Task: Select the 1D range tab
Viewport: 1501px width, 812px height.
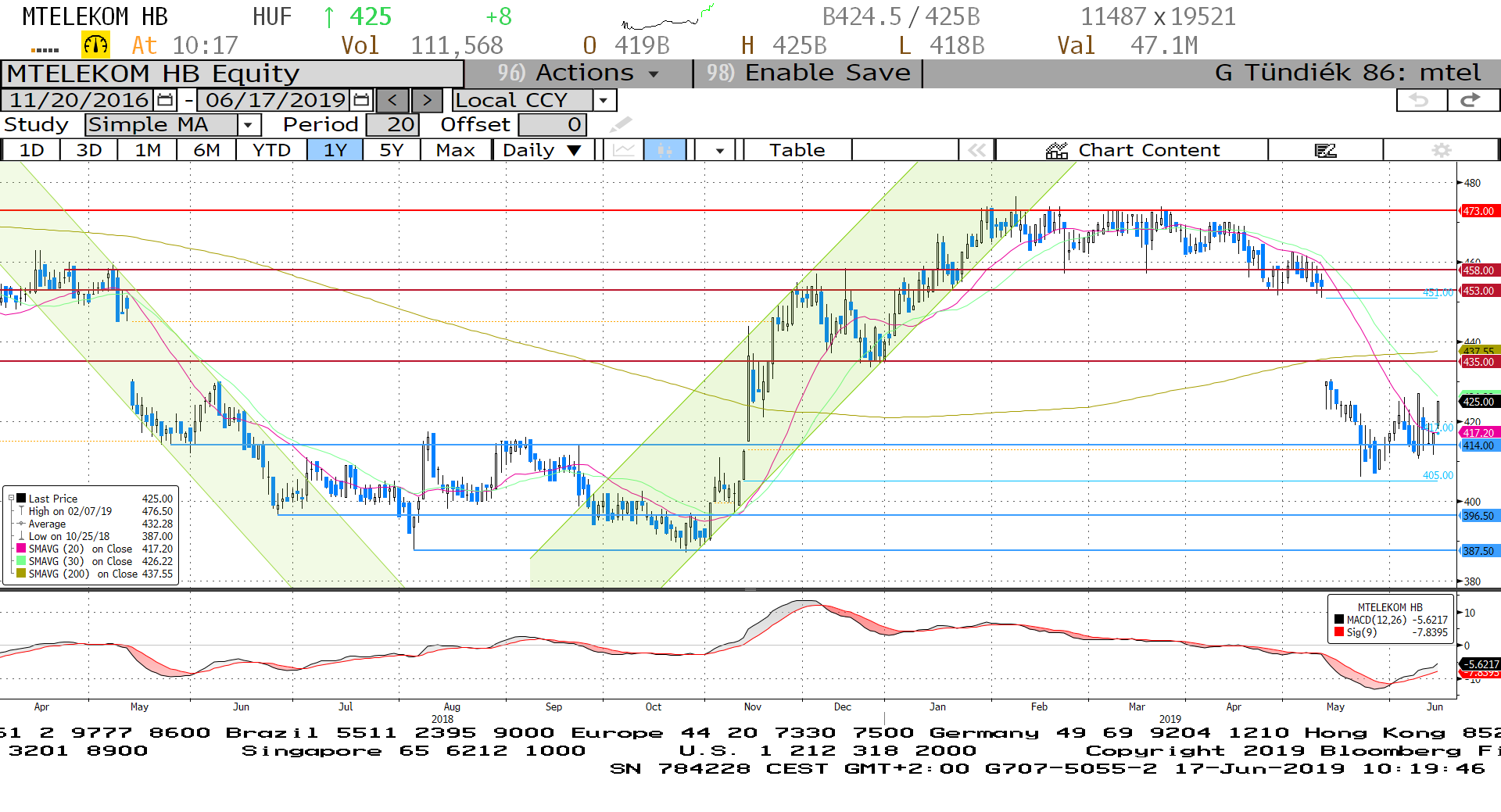Action: click(31, 150)
